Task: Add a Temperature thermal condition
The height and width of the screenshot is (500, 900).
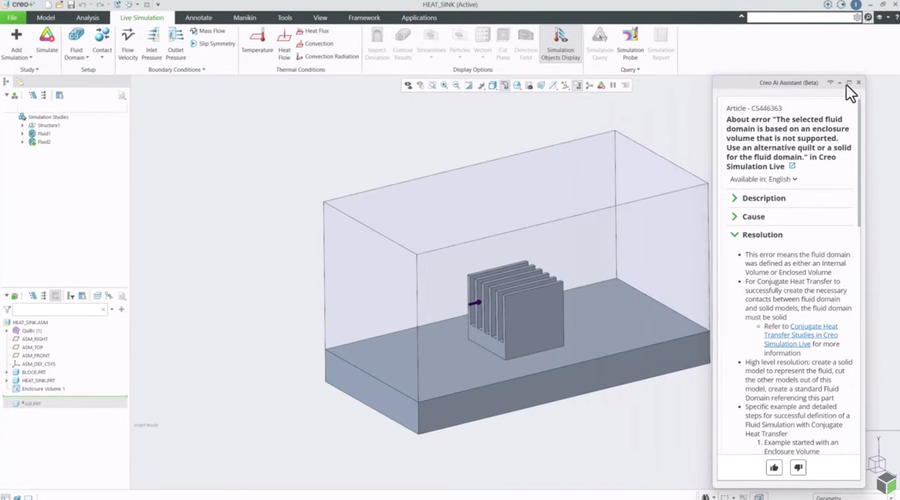Action: coord(257,41)
